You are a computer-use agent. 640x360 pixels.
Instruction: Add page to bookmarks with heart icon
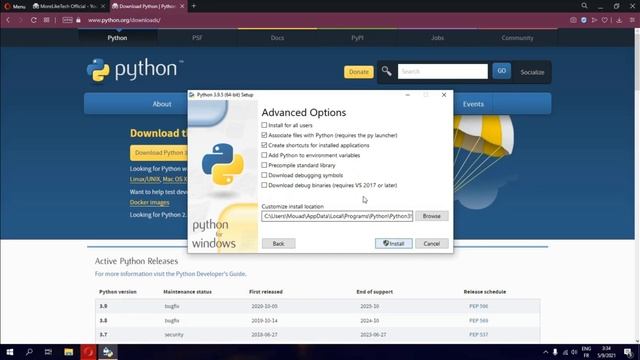(605, 20)
